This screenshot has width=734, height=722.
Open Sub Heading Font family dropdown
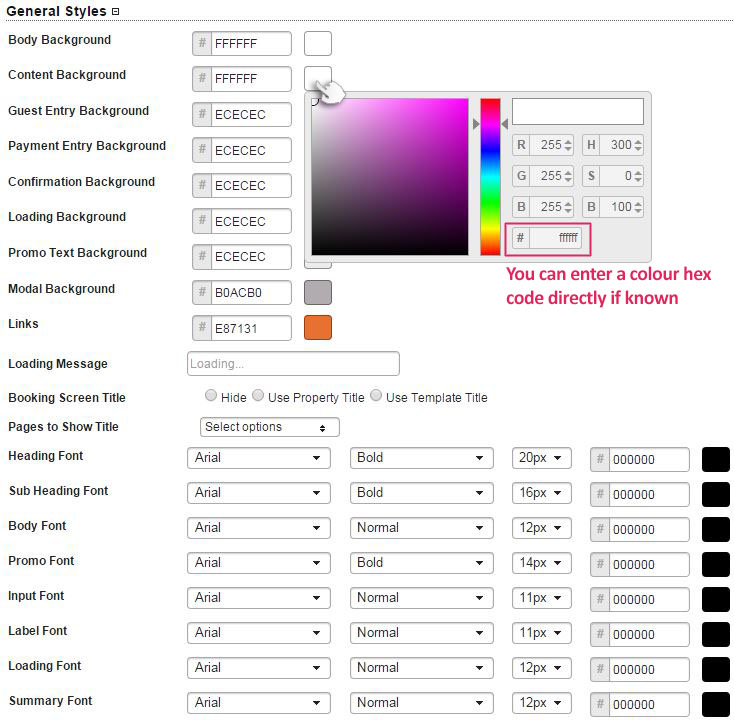click(x=259, y=493)
